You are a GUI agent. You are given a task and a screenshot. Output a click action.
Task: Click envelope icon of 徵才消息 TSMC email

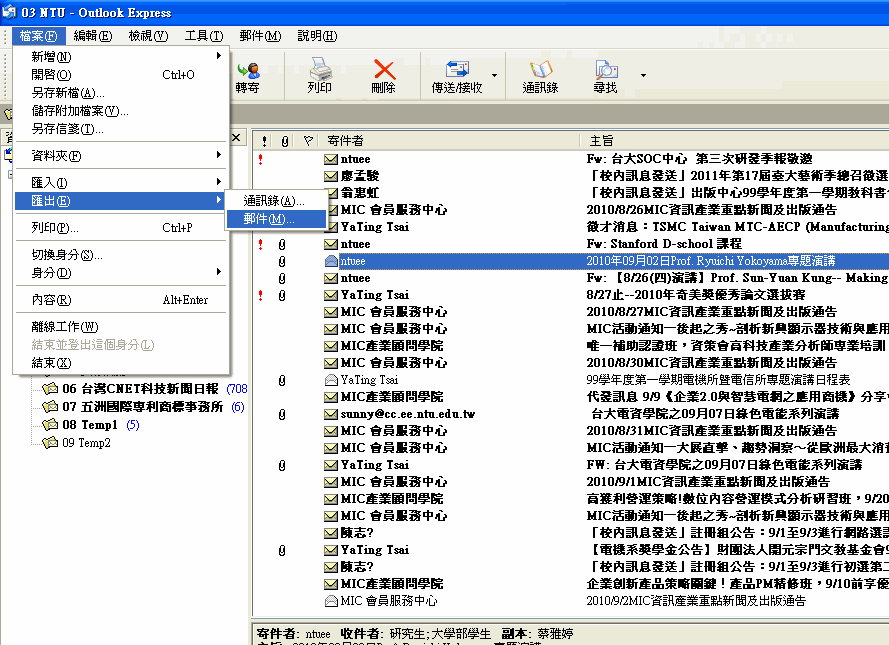click(x=331, y=227)
